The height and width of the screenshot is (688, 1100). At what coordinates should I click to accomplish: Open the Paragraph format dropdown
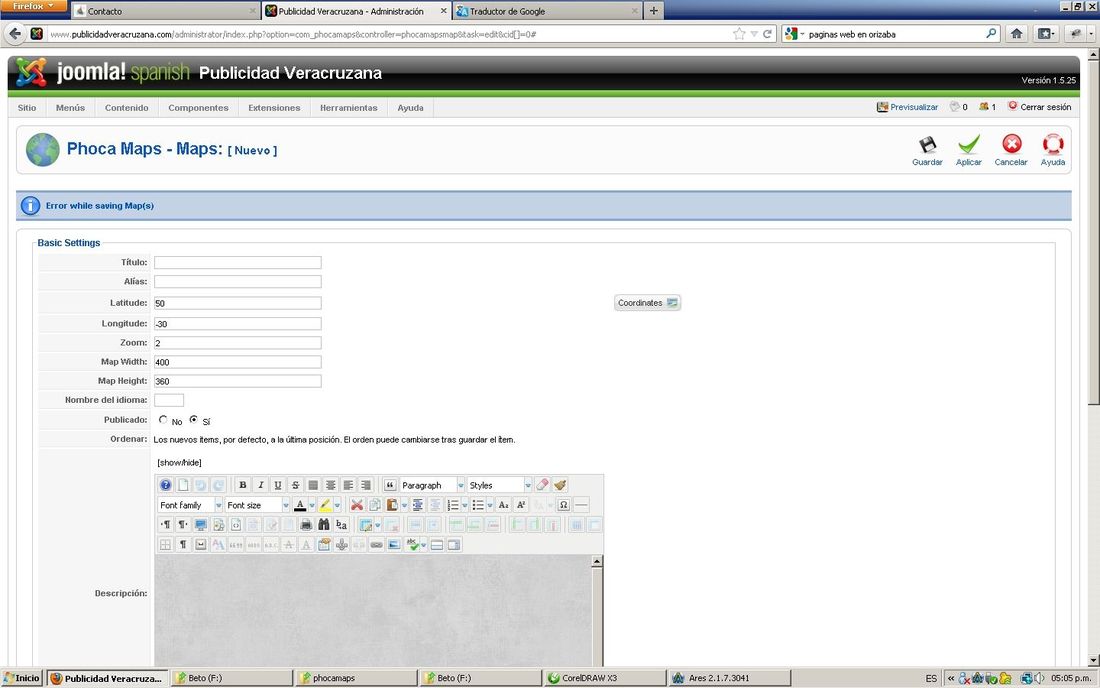(x=432, y=485)
